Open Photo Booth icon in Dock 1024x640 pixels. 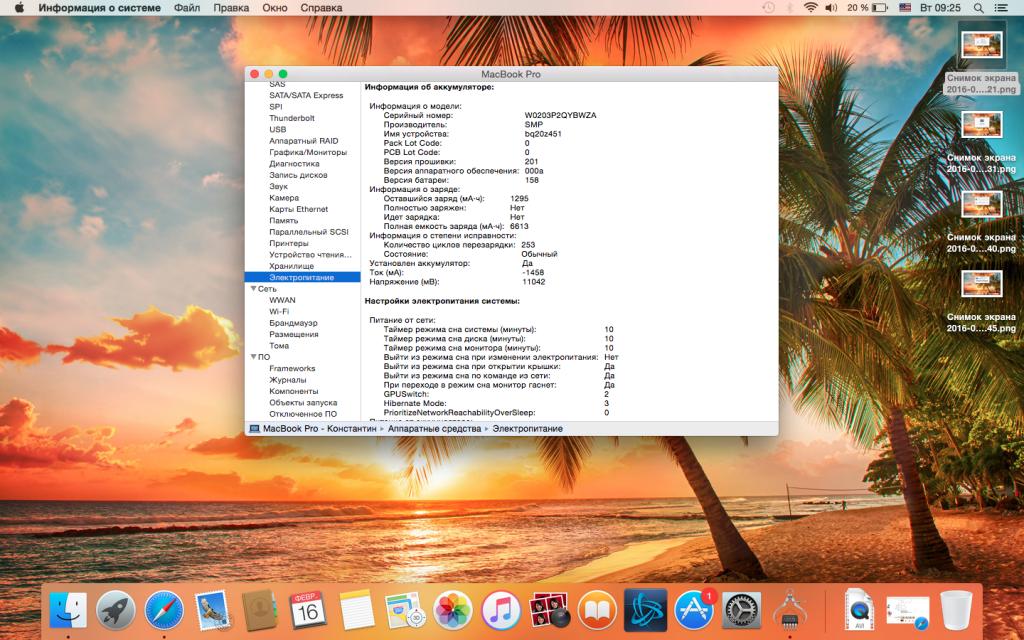pyautogui.click(x=549, y=611)
